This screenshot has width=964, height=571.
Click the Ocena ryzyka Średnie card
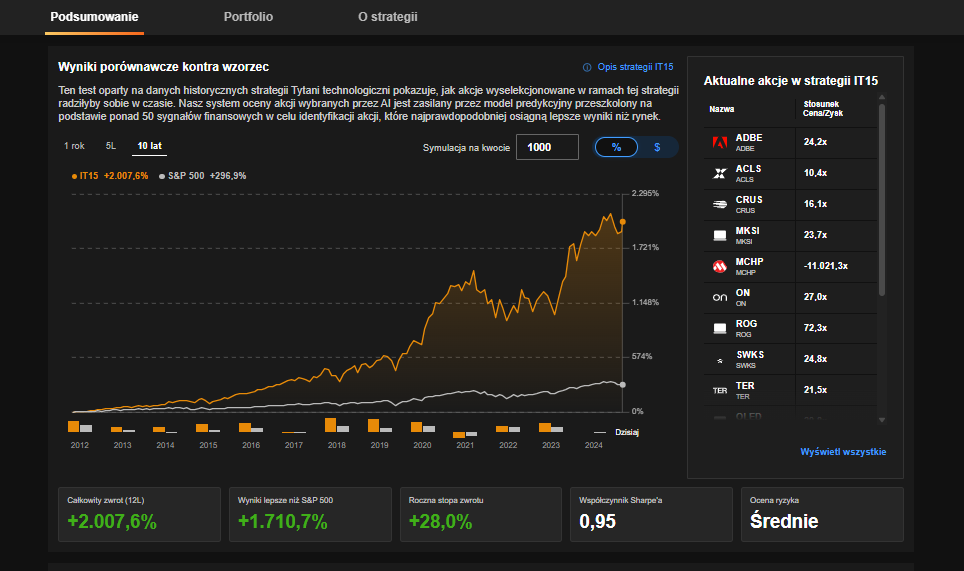[823, 514]
